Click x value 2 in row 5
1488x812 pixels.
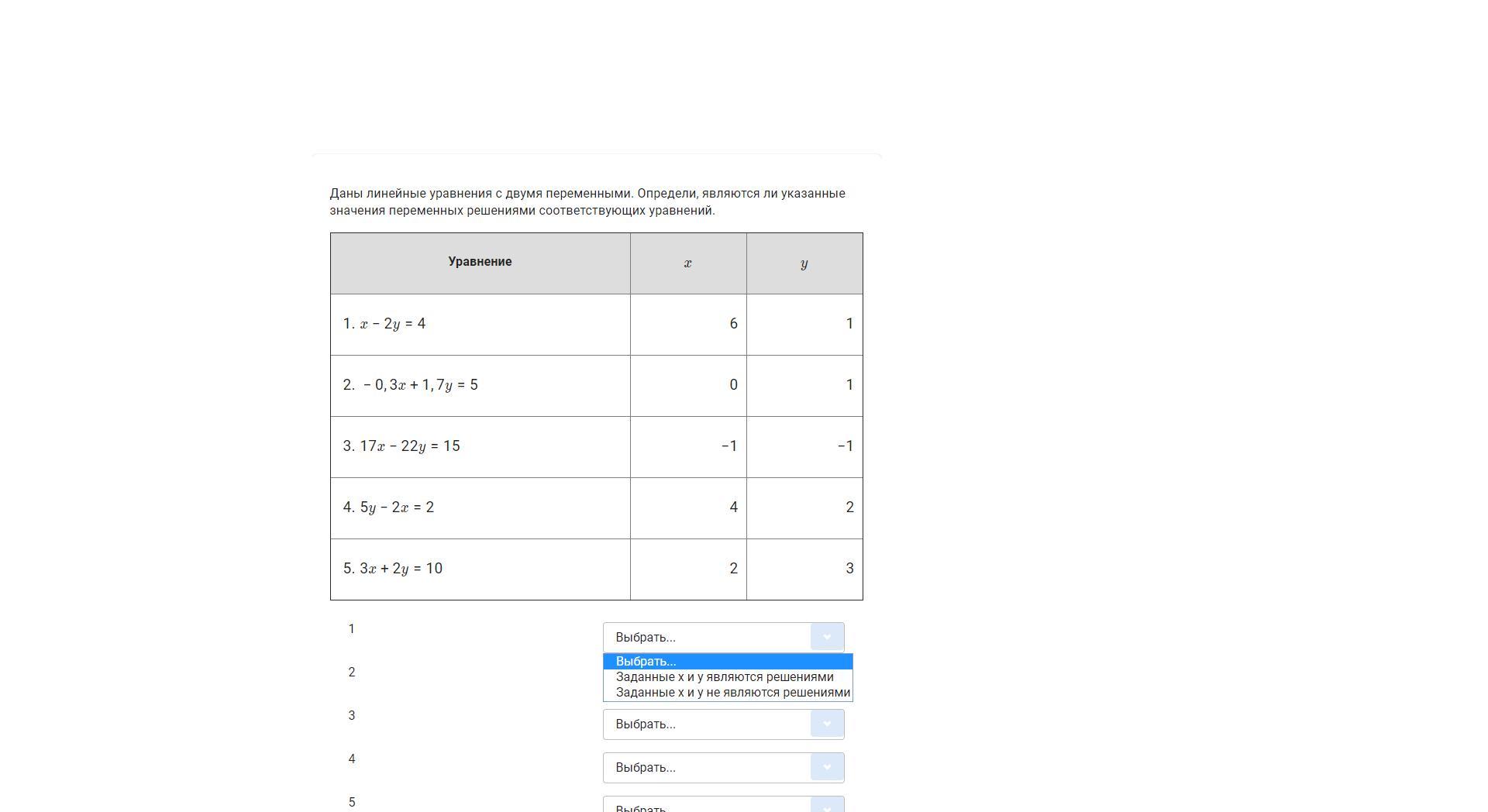688,569
